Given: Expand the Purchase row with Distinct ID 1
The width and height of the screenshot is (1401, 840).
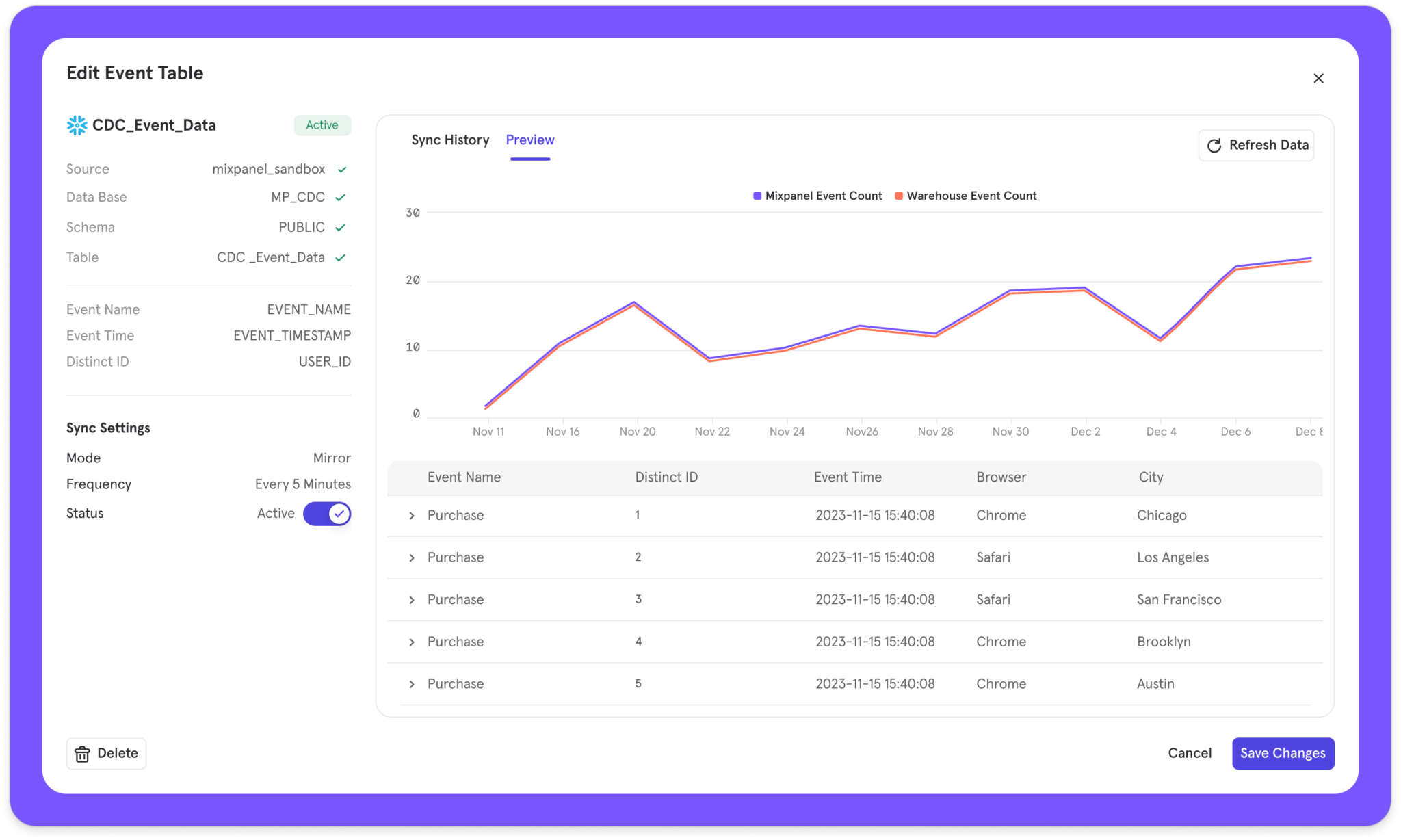Looking at the screenshot, I should point(412,516).
